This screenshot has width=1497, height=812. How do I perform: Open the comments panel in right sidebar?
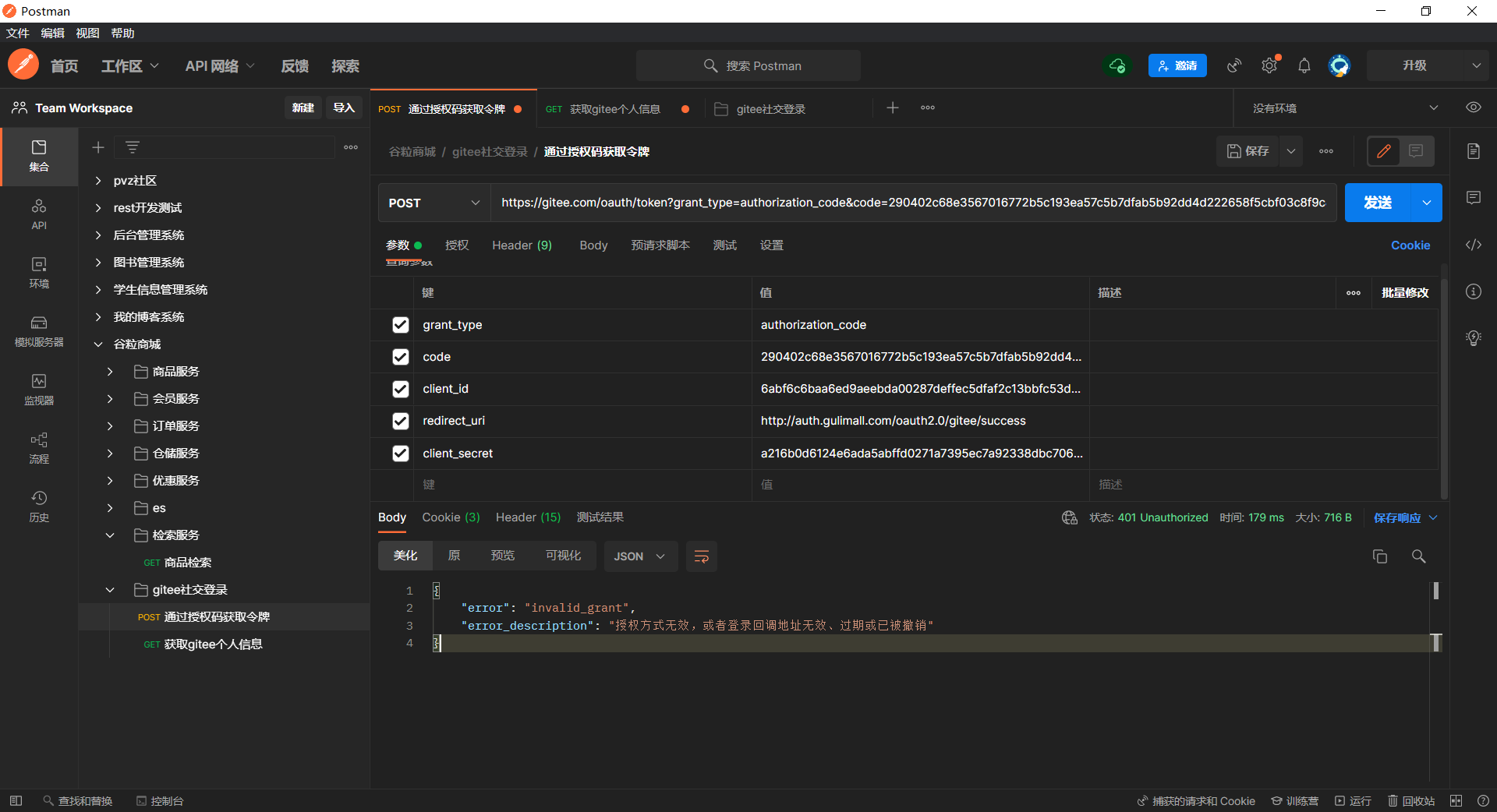[x=1474, y=198]
